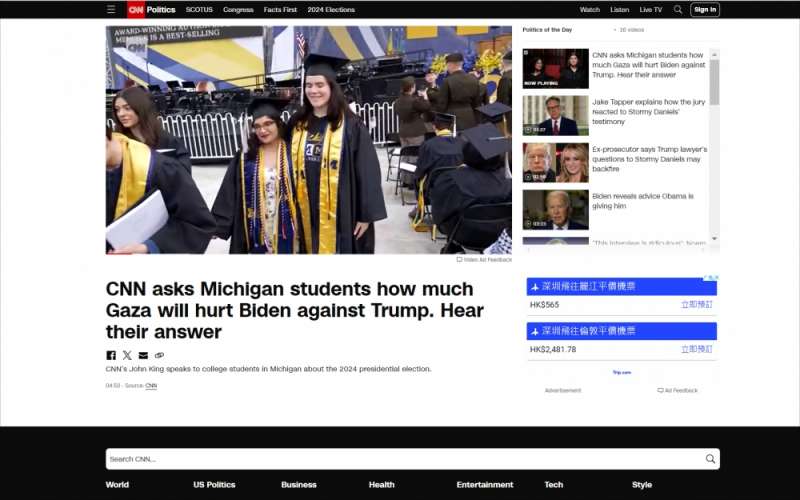Open the Watch link in the header
The image size is (800, 500).
pyautogui.click(x=589, y=10)
